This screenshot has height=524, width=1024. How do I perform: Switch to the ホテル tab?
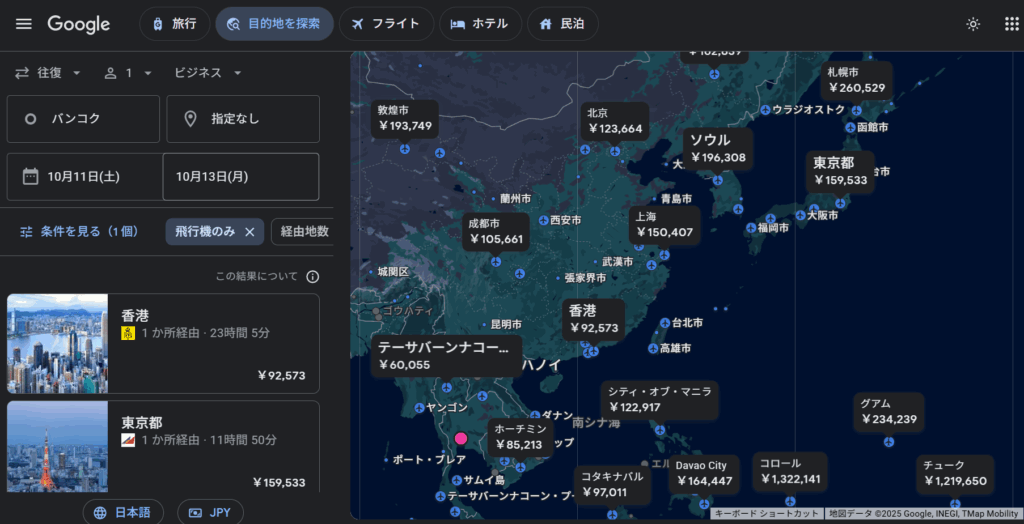[x=480, y=24]
